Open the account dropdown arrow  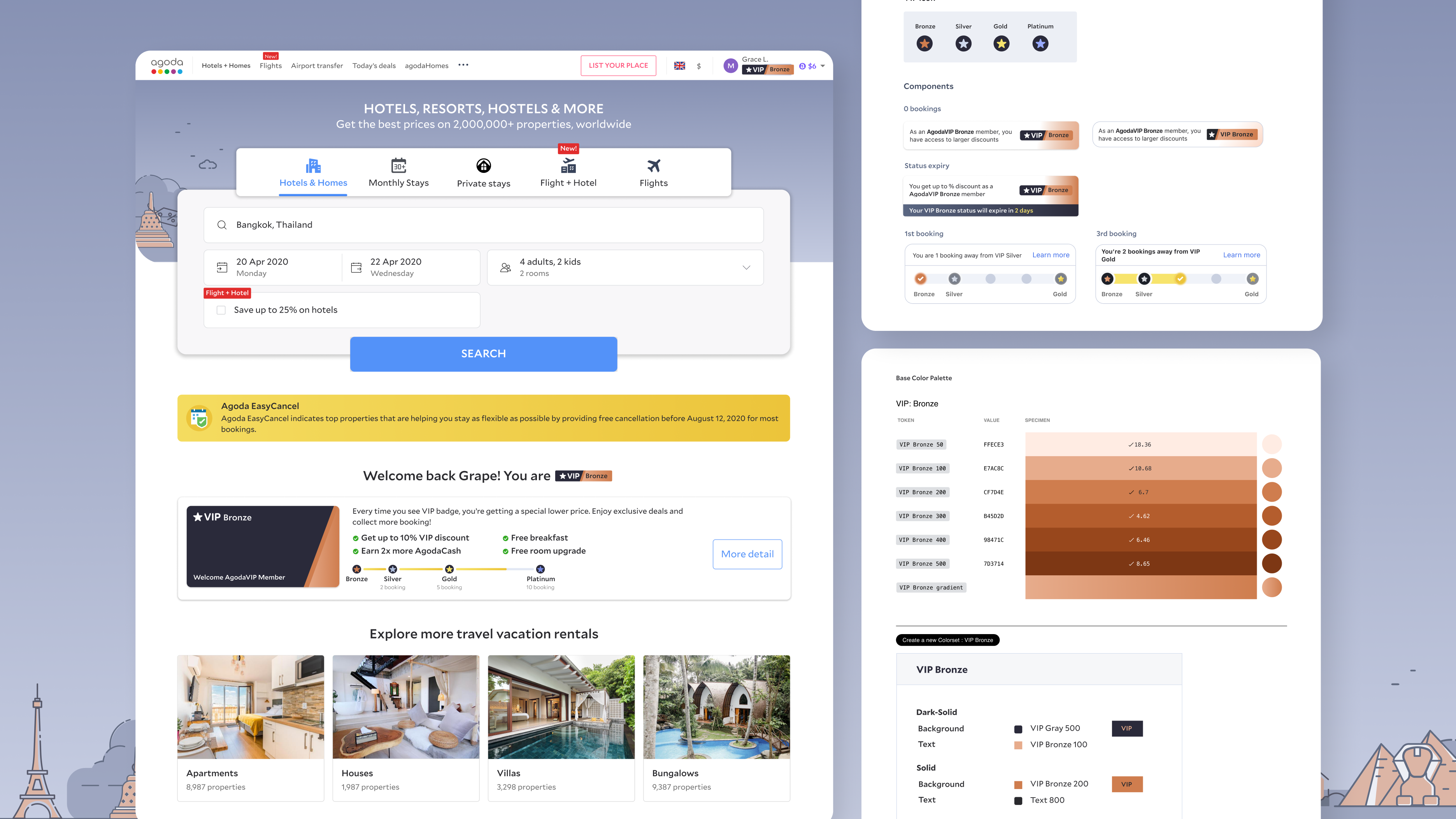(823, 66)
